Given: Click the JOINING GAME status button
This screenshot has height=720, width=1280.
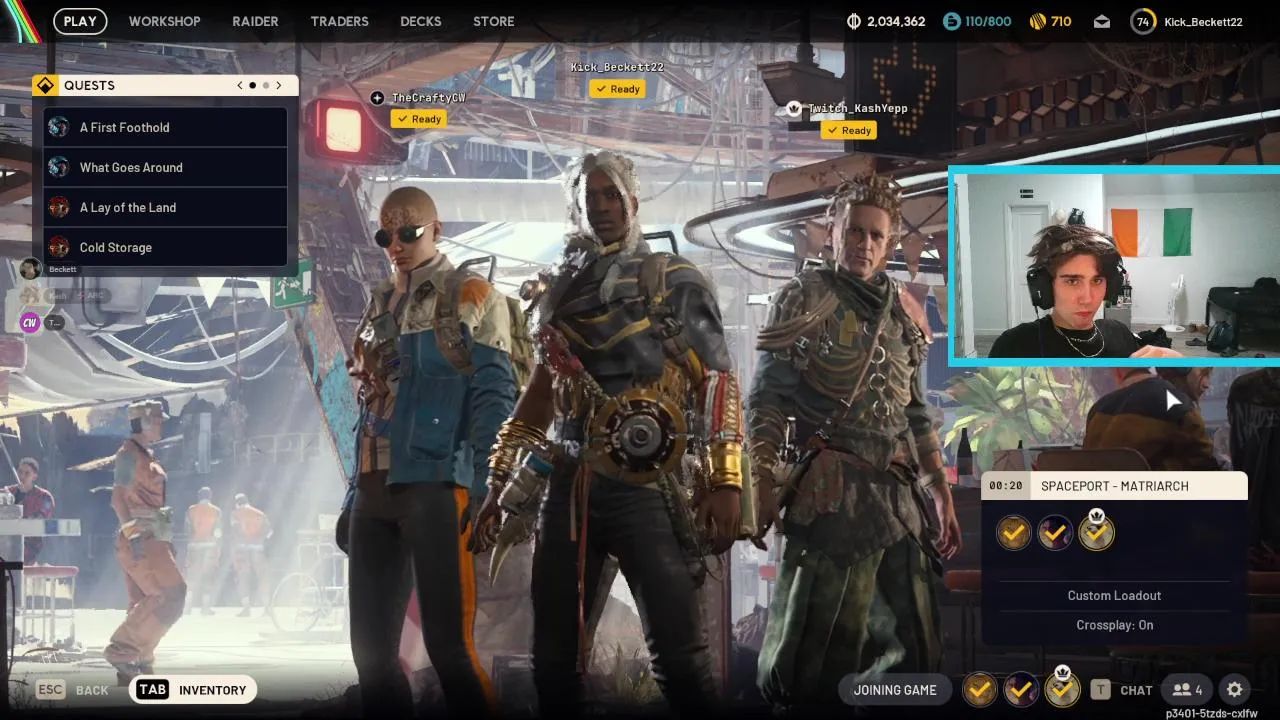Looking at the screenshot, I should (x=895, y=690).
